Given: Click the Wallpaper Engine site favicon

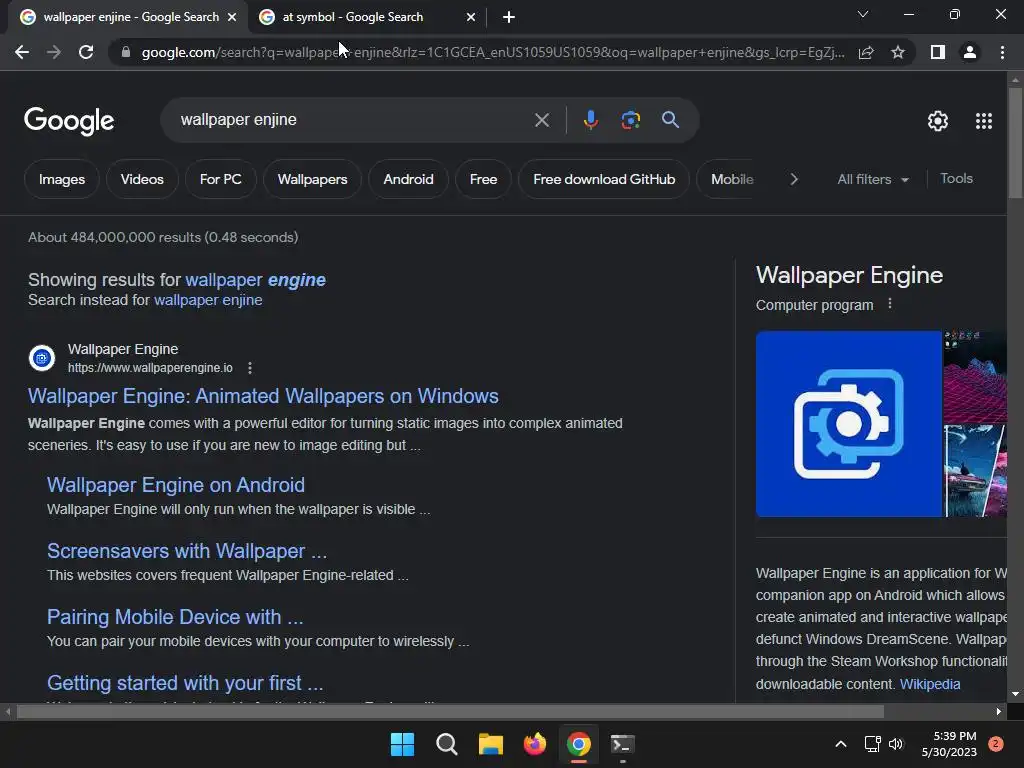Looking at the screenshot, I should (x=42, y=358).
